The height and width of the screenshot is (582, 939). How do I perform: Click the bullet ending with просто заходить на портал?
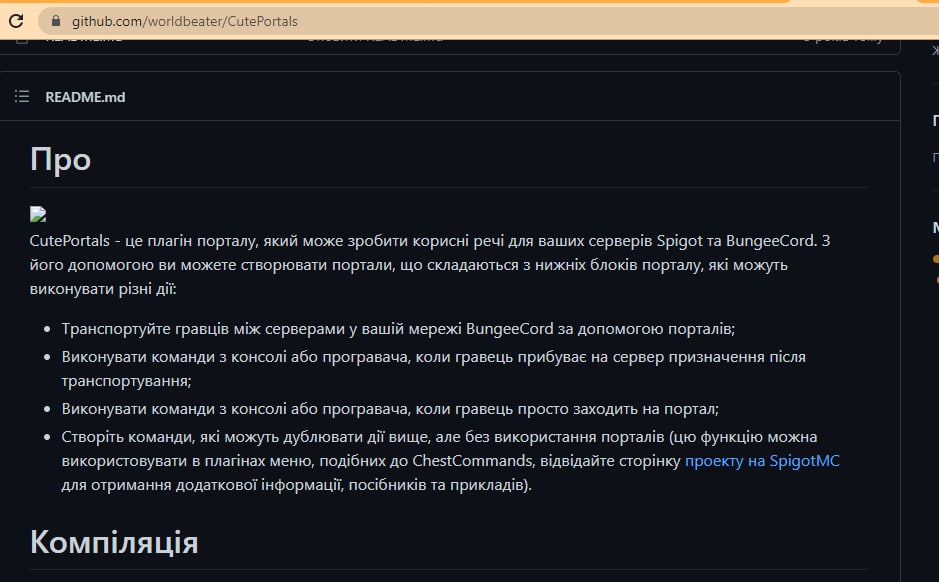390,409
